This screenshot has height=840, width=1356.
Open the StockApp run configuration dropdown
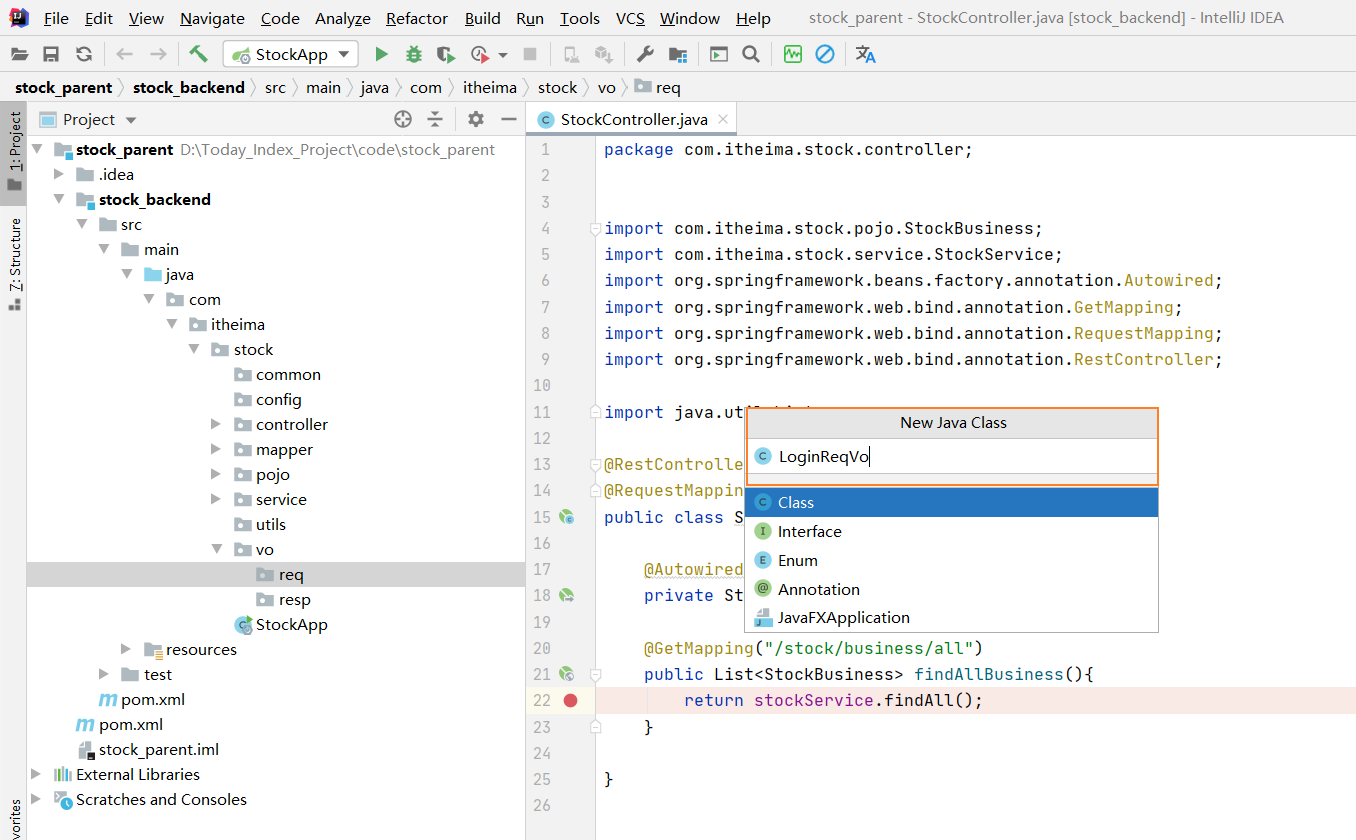[290, 54]
